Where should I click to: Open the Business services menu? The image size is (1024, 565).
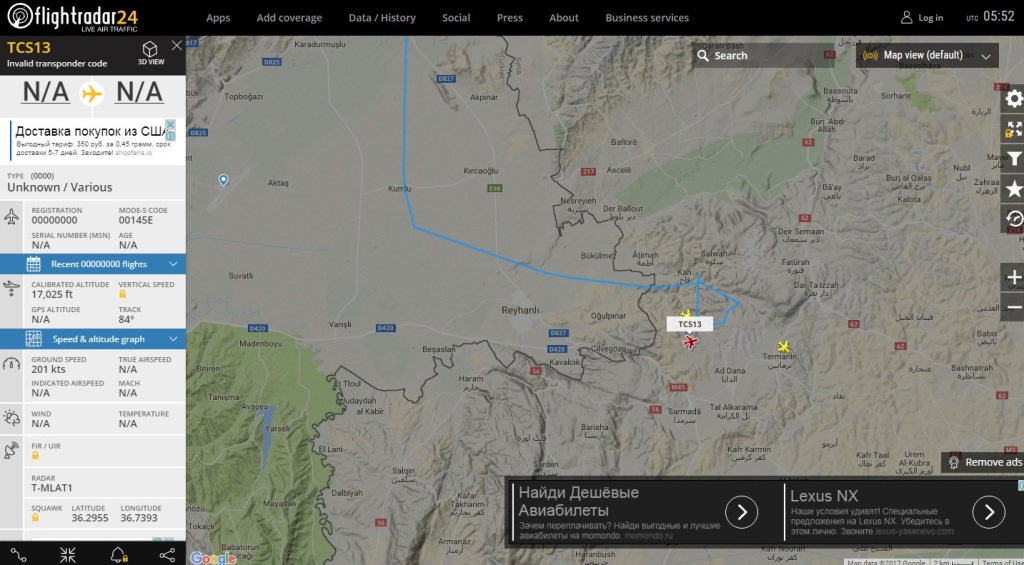[647, 18]
